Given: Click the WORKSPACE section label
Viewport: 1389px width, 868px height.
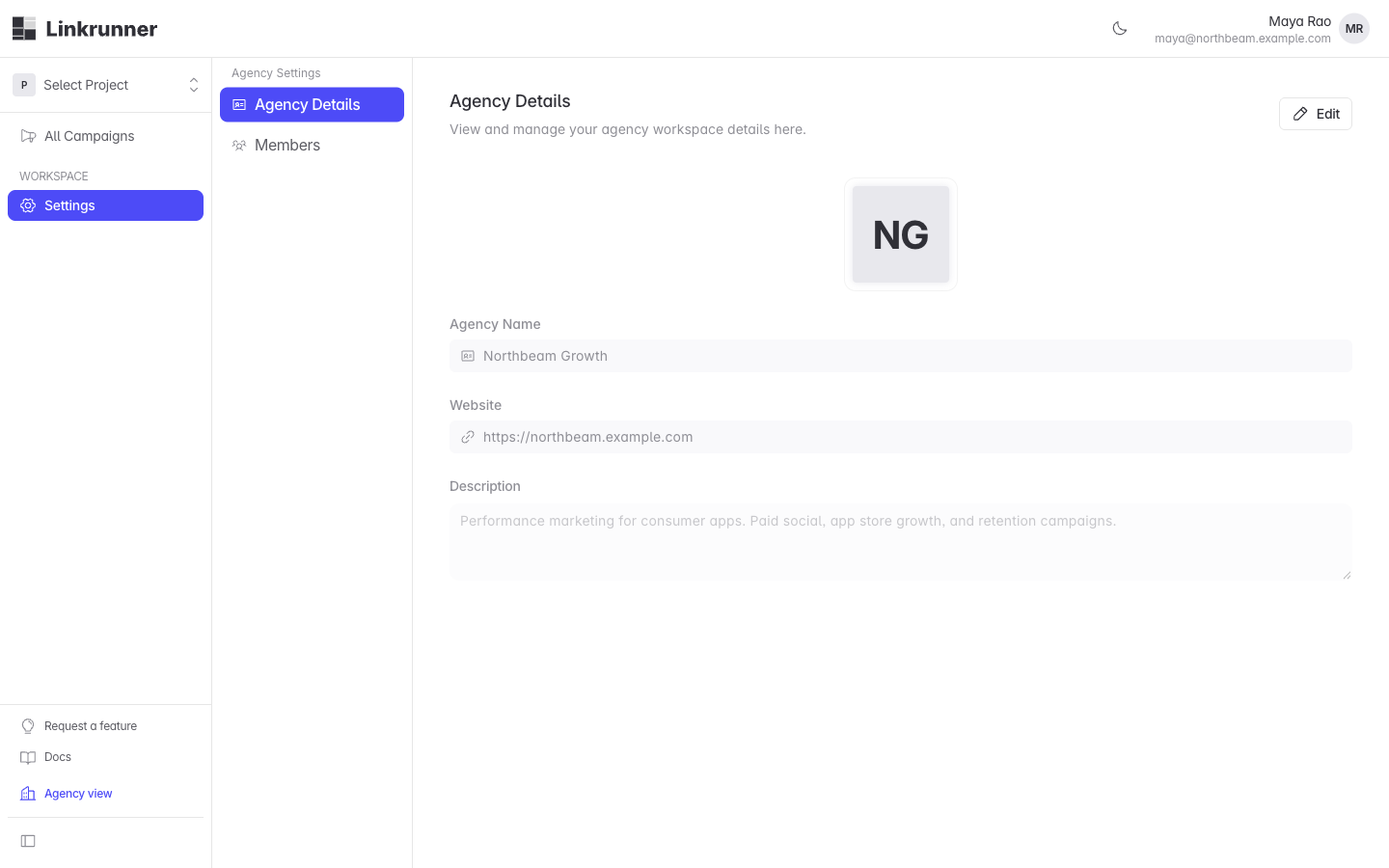Looking at the screenshot, I should pos(54,176).
